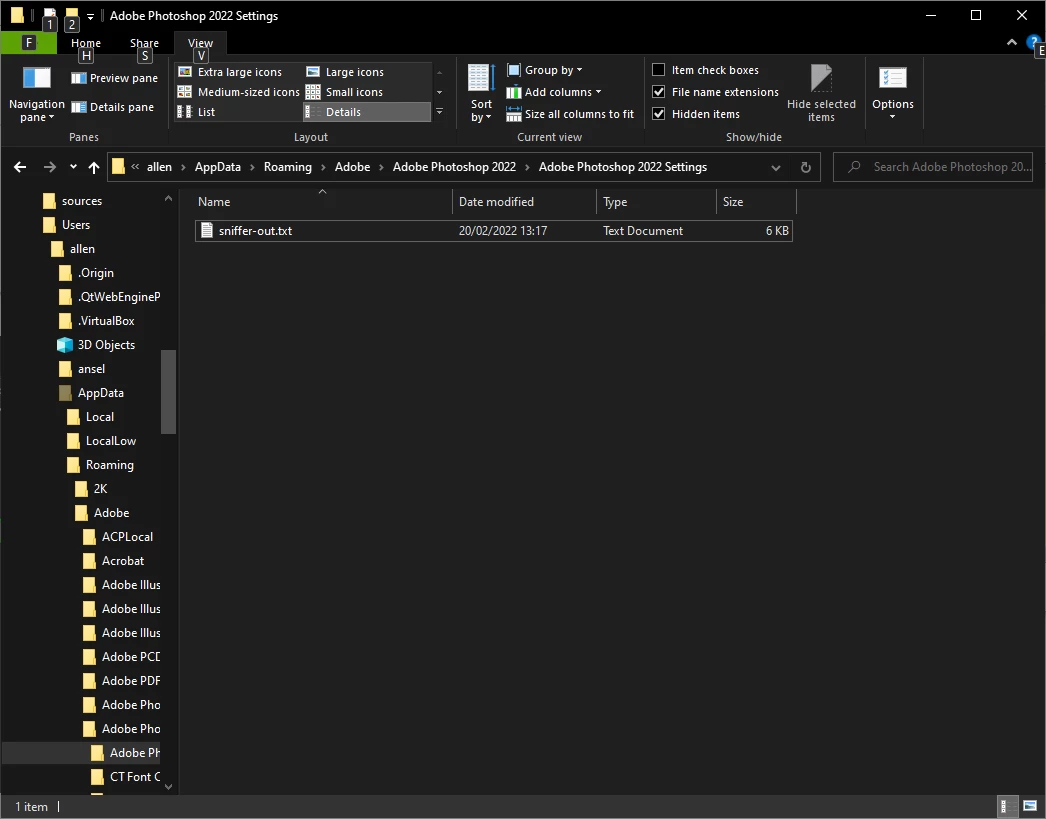
Task: Open .VirtualBox folder in tree
Action: coord(97,321)
